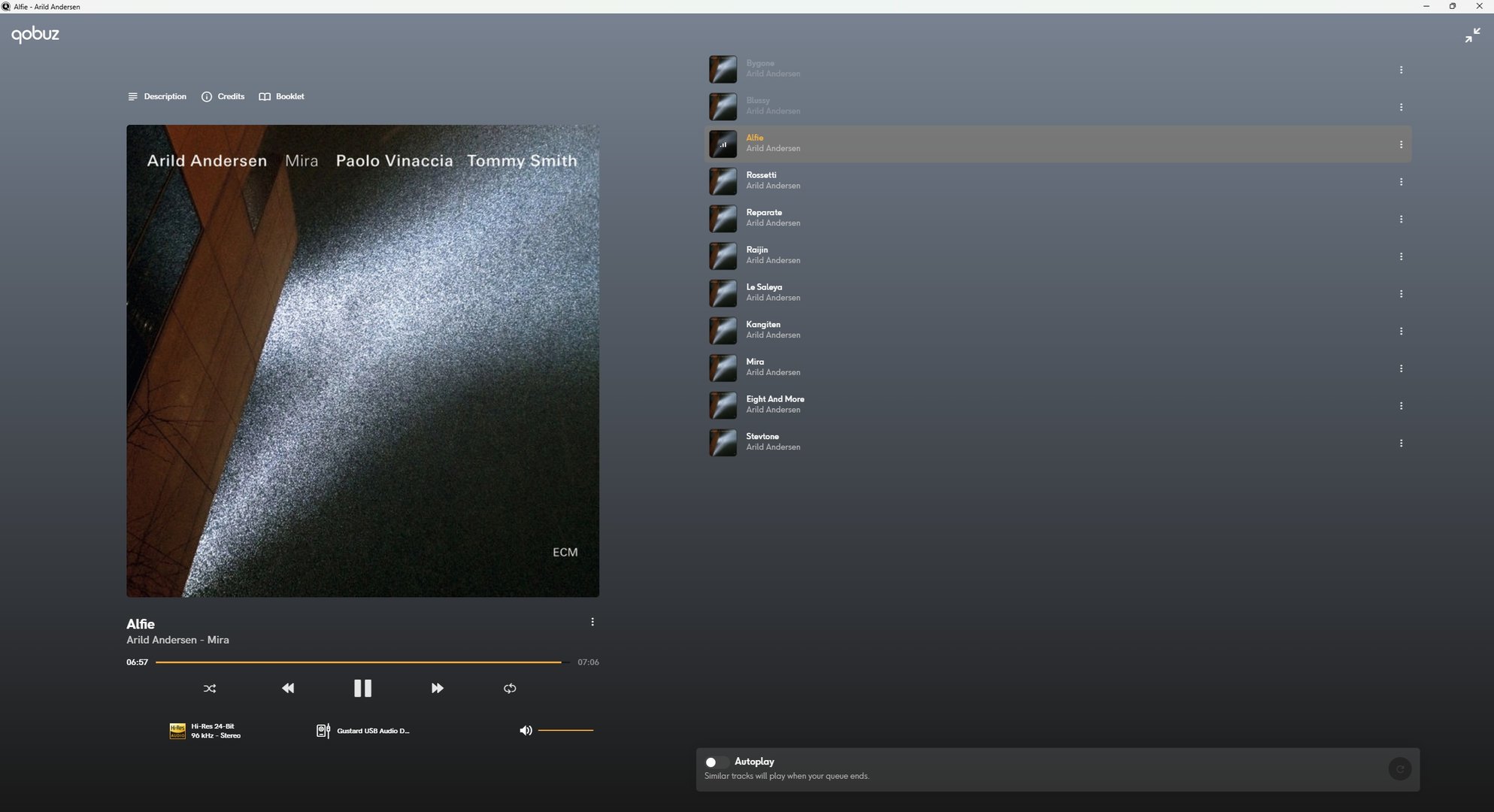The width and height of the screenshot is (1494, 812).
Task: Adjust the volume slider
Action: pyautogui.click(x=565, y=730)
